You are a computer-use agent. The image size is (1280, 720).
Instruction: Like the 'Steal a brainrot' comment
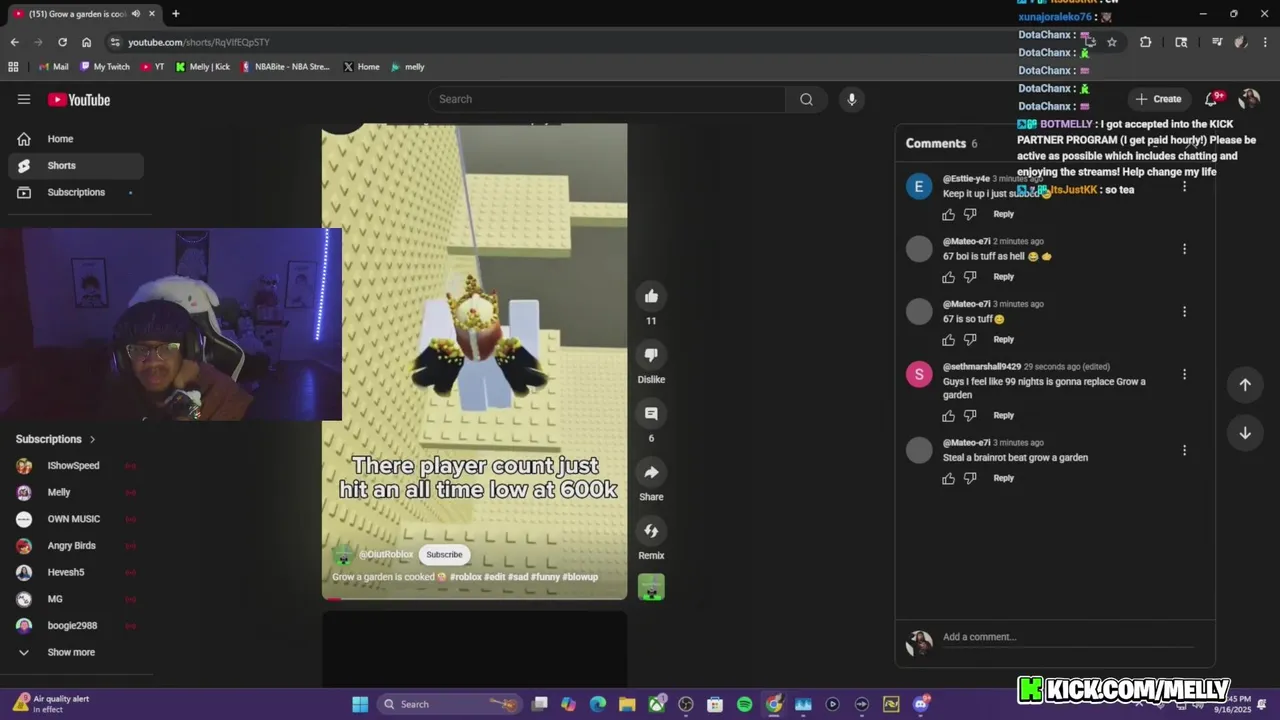pos(948,479)
